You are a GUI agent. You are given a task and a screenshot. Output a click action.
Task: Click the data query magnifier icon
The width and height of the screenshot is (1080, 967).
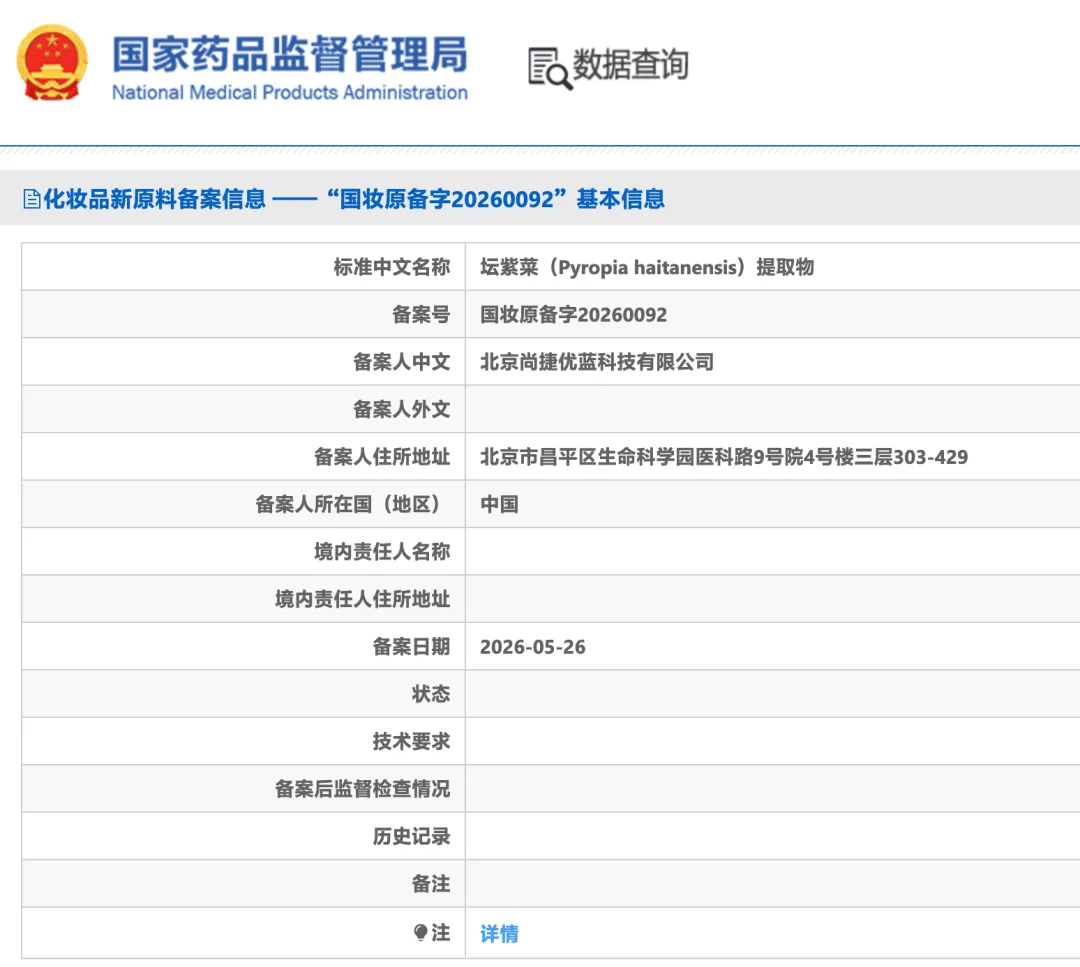550,68
